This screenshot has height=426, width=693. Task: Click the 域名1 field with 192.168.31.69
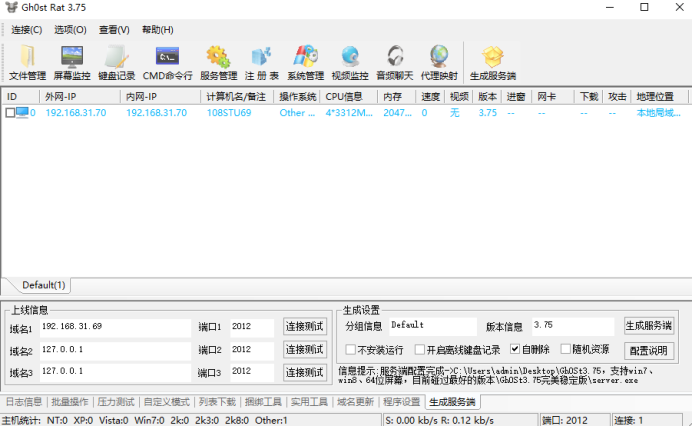(115, 327)
